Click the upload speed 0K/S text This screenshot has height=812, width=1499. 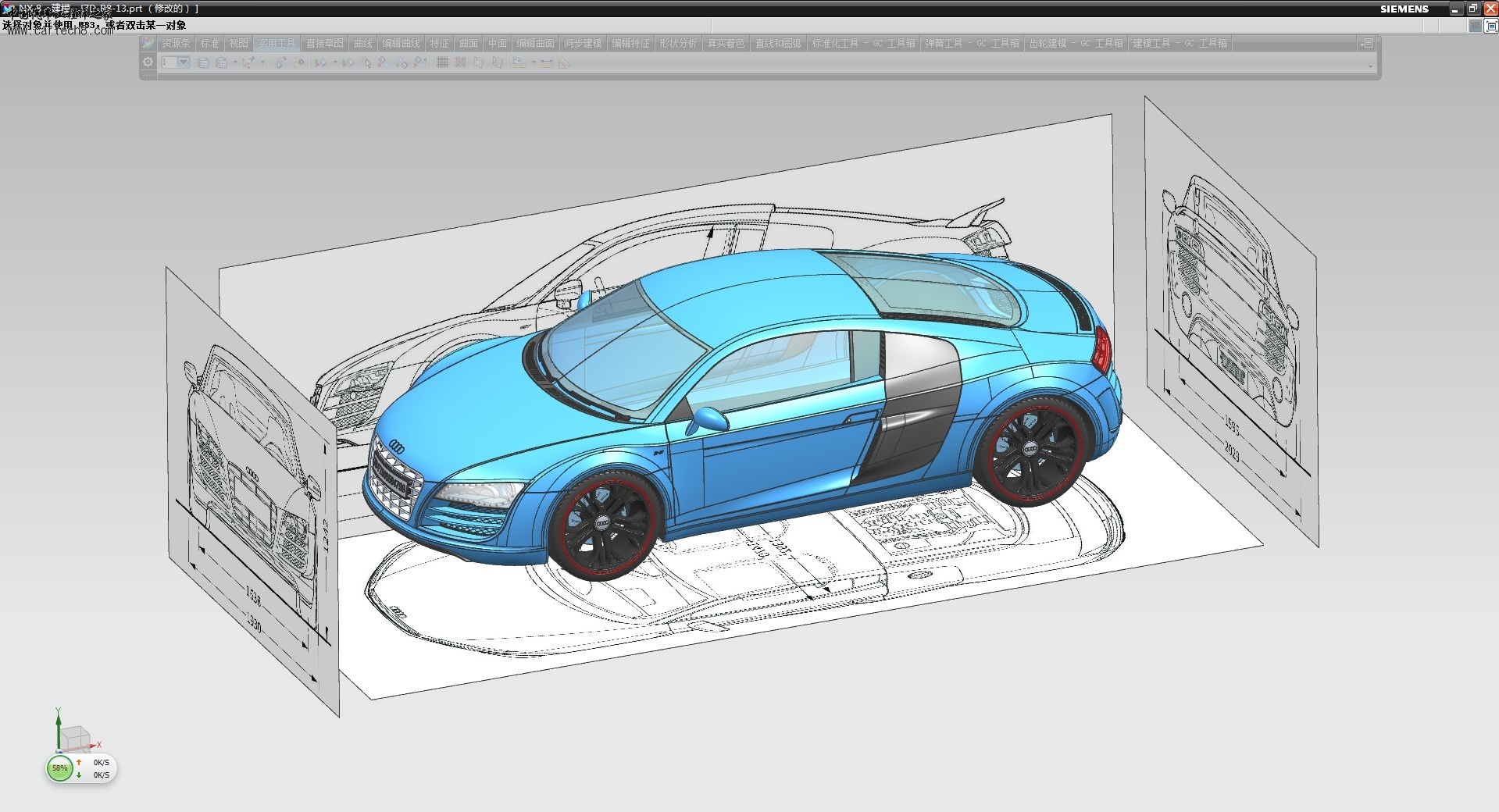tap(102, 762)
